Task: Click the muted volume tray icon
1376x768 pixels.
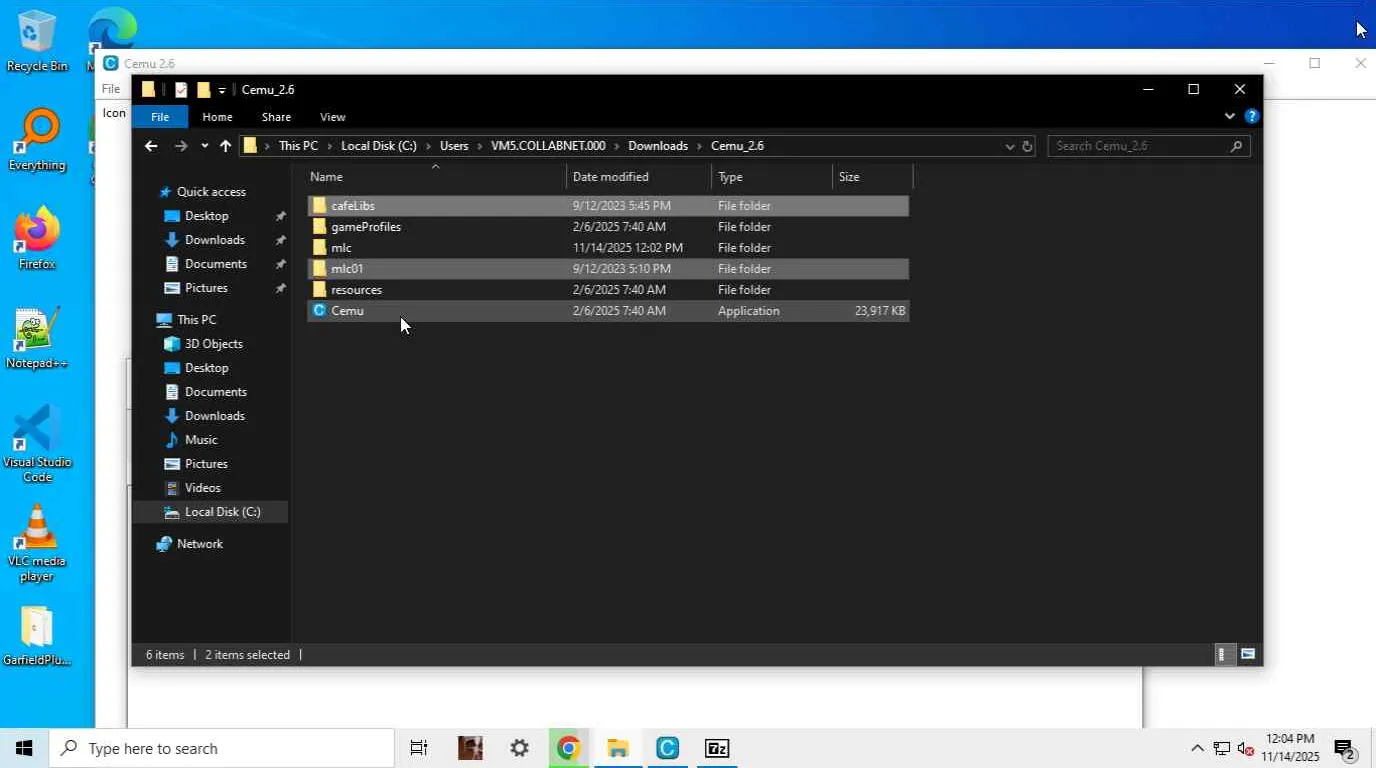Action: [x=1246, y=748]
